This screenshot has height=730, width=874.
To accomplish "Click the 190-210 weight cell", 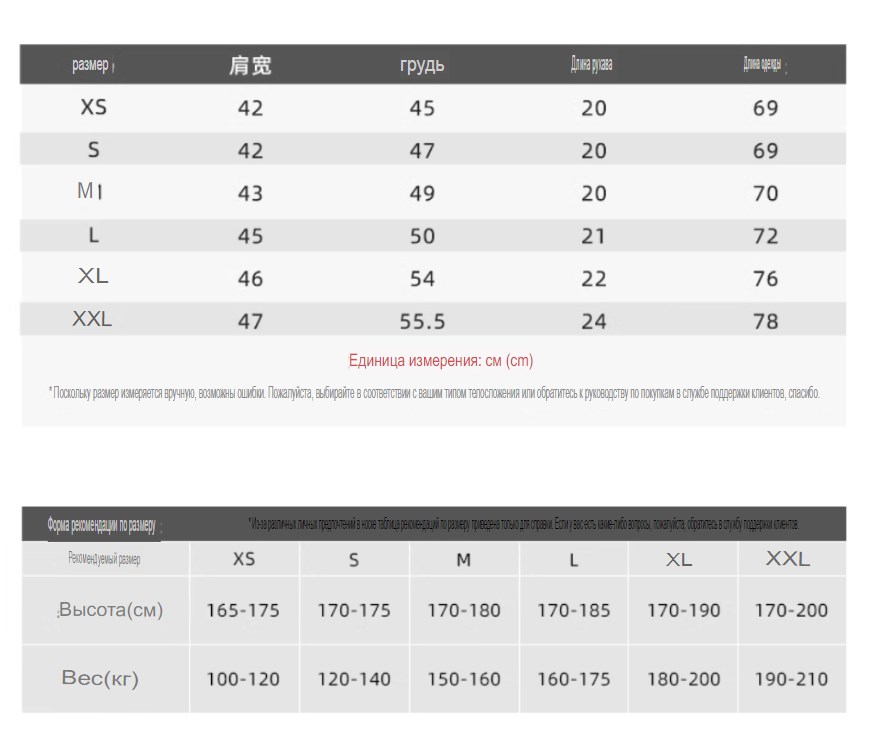I will pyautogui.click(x=792, y=679).
